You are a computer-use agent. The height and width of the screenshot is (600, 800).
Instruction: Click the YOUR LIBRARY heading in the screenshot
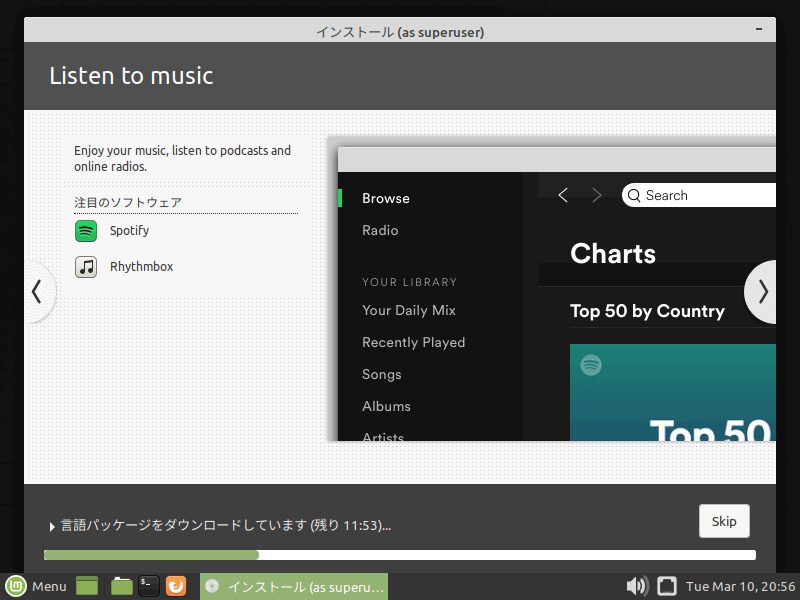(409, 282)
